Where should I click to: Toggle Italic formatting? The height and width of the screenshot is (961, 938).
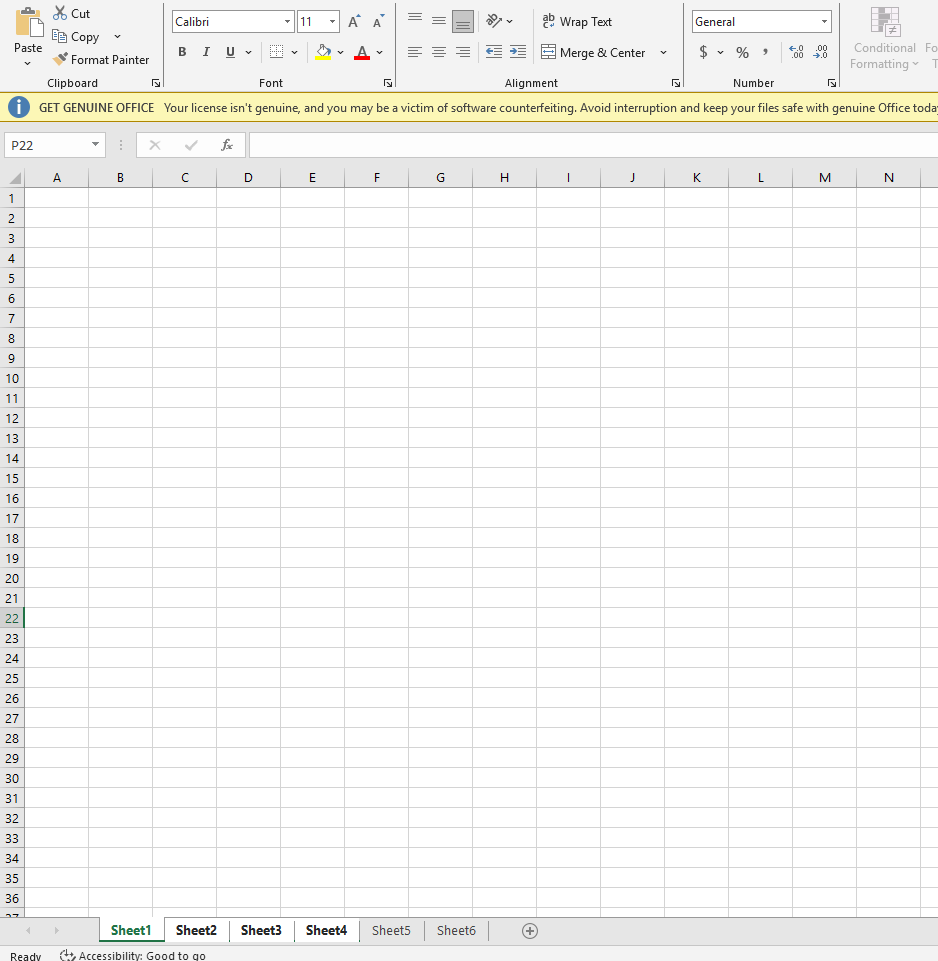(x=206, y=52)
